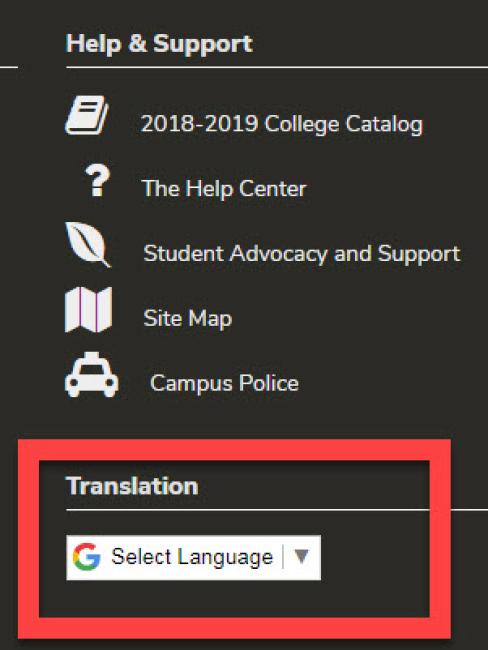
Task: Visit Student Advocacy and Support page
Action: coord(302,253)
